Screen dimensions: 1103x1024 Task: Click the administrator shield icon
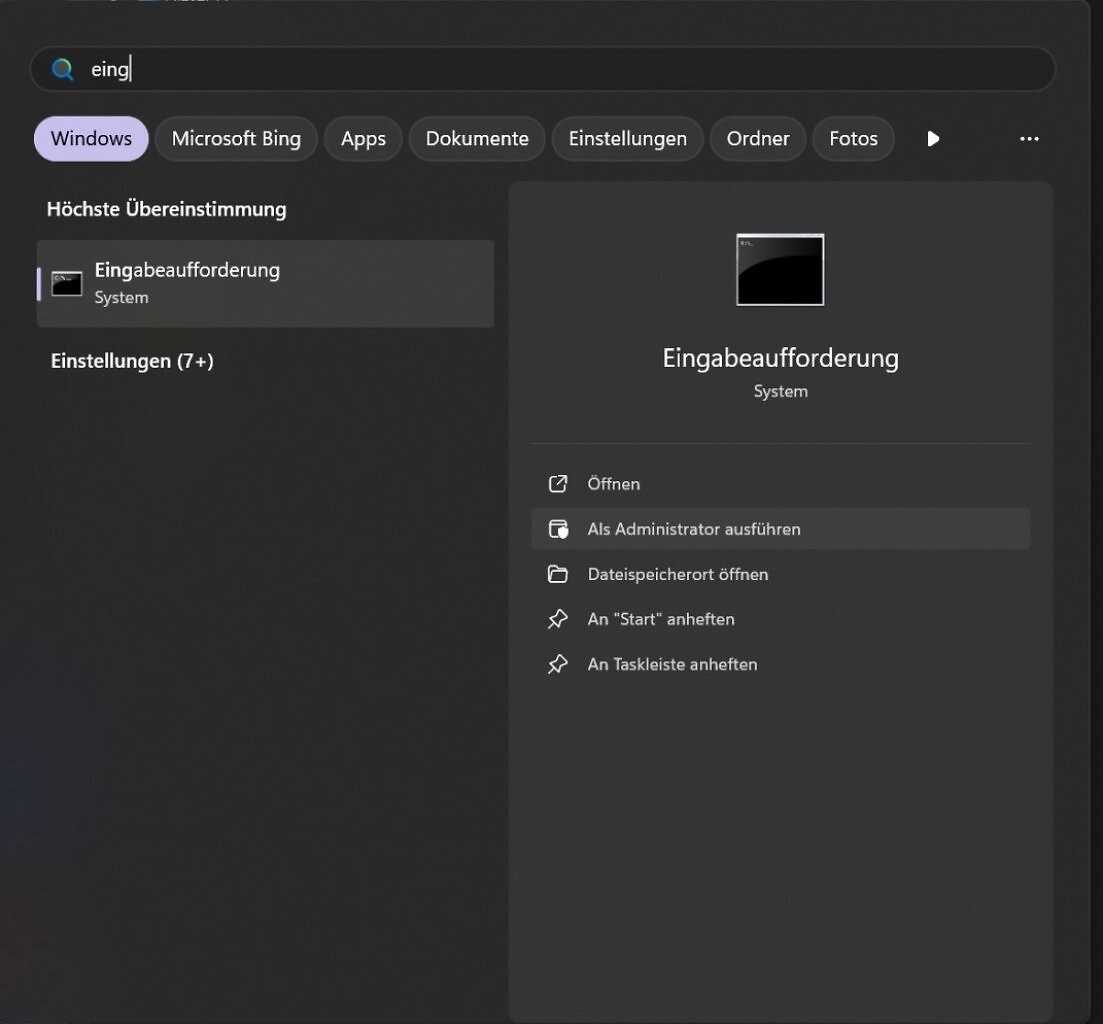point(558,529)
